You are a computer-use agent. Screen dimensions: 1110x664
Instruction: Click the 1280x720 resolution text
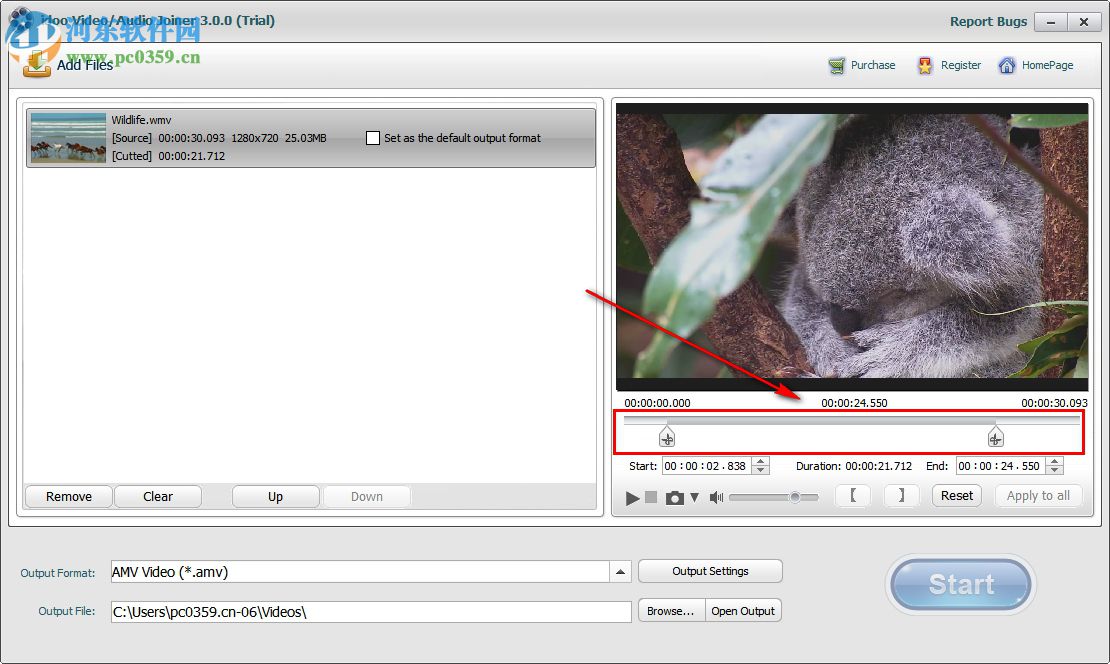click(255, 138)
